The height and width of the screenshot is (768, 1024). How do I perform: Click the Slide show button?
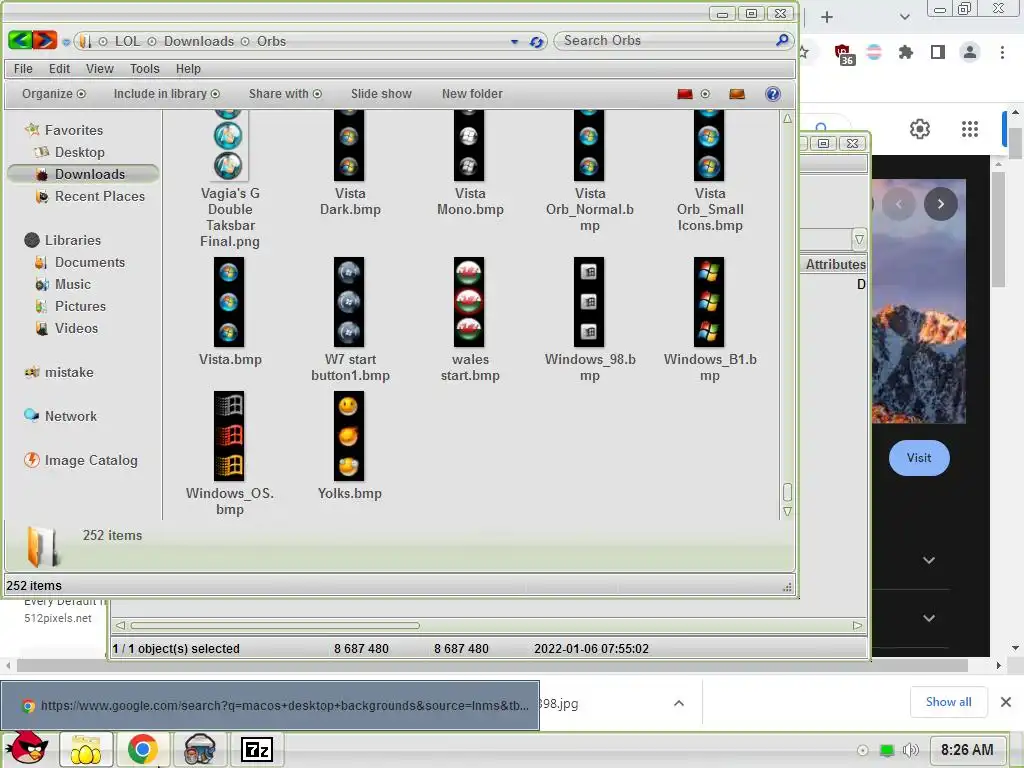[x=381, y=94]
